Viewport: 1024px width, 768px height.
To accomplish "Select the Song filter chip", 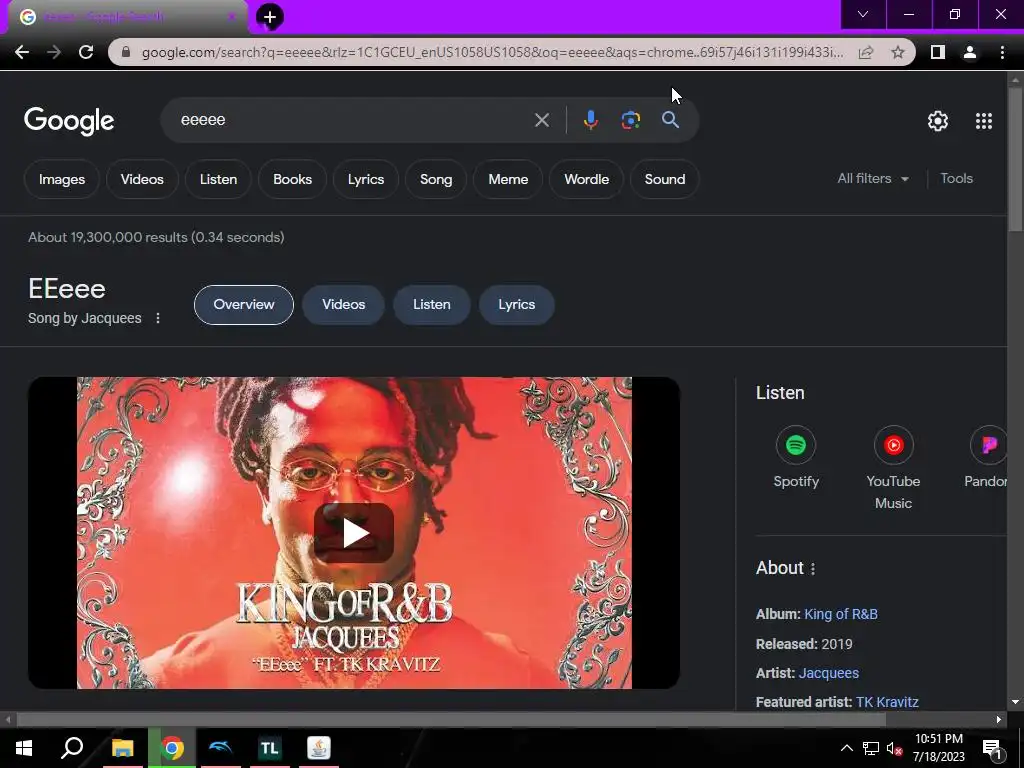I will pyautogui.click(x=436, y=179).
